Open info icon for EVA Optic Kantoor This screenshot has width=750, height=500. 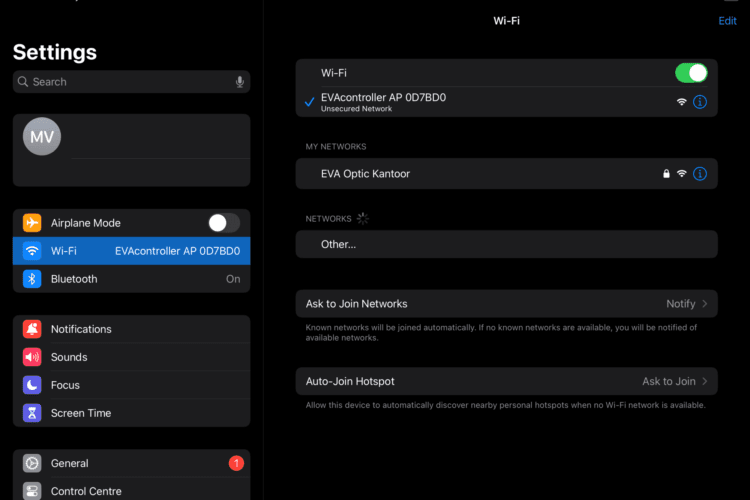pyautogui.click(x=700, y=174)
